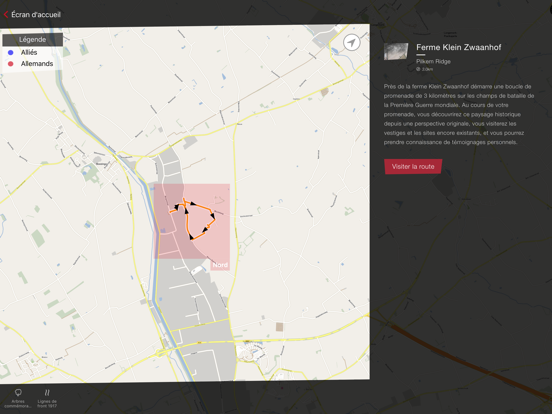552x414 pixels.
Task: Select the blue Alliés legend dot
Action: (x=11, y=52)
